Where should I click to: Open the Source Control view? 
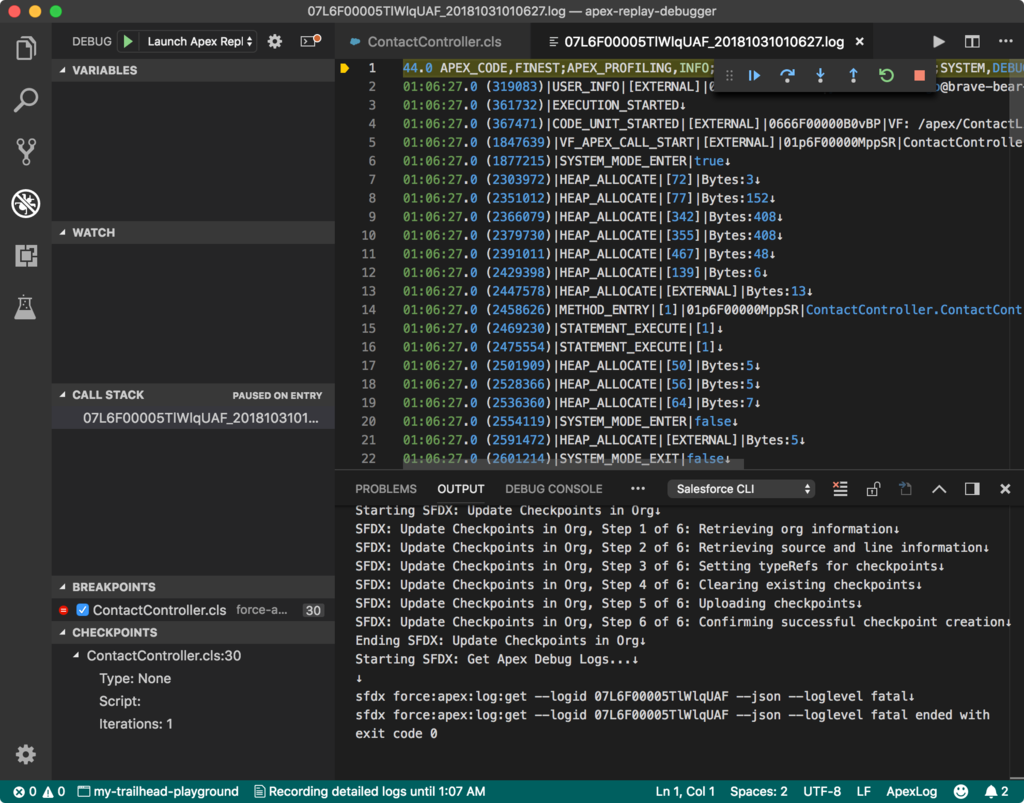coord(25,151)
